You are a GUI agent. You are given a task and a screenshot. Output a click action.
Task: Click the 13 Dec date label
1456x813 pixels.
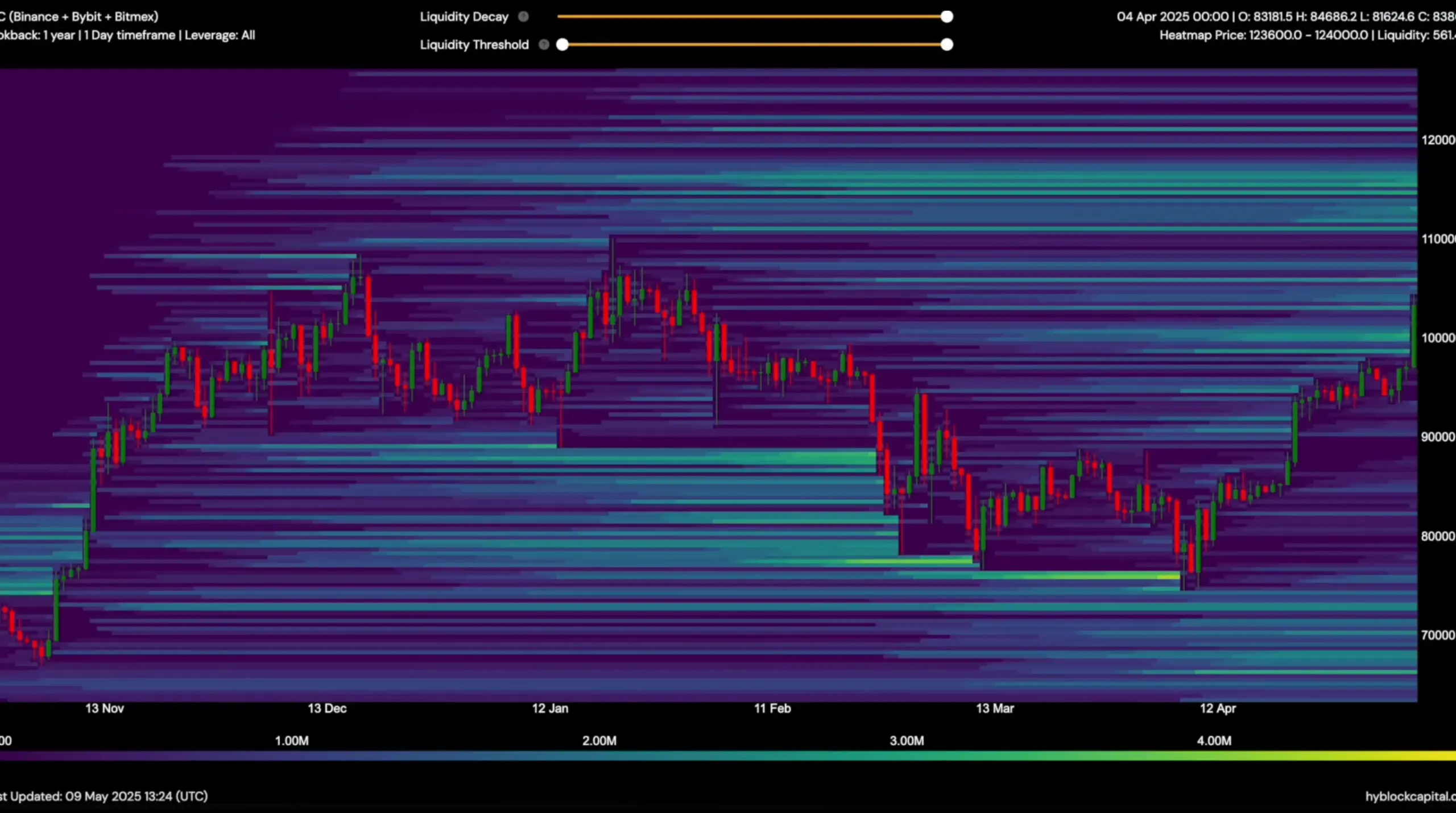click(327, 708)
